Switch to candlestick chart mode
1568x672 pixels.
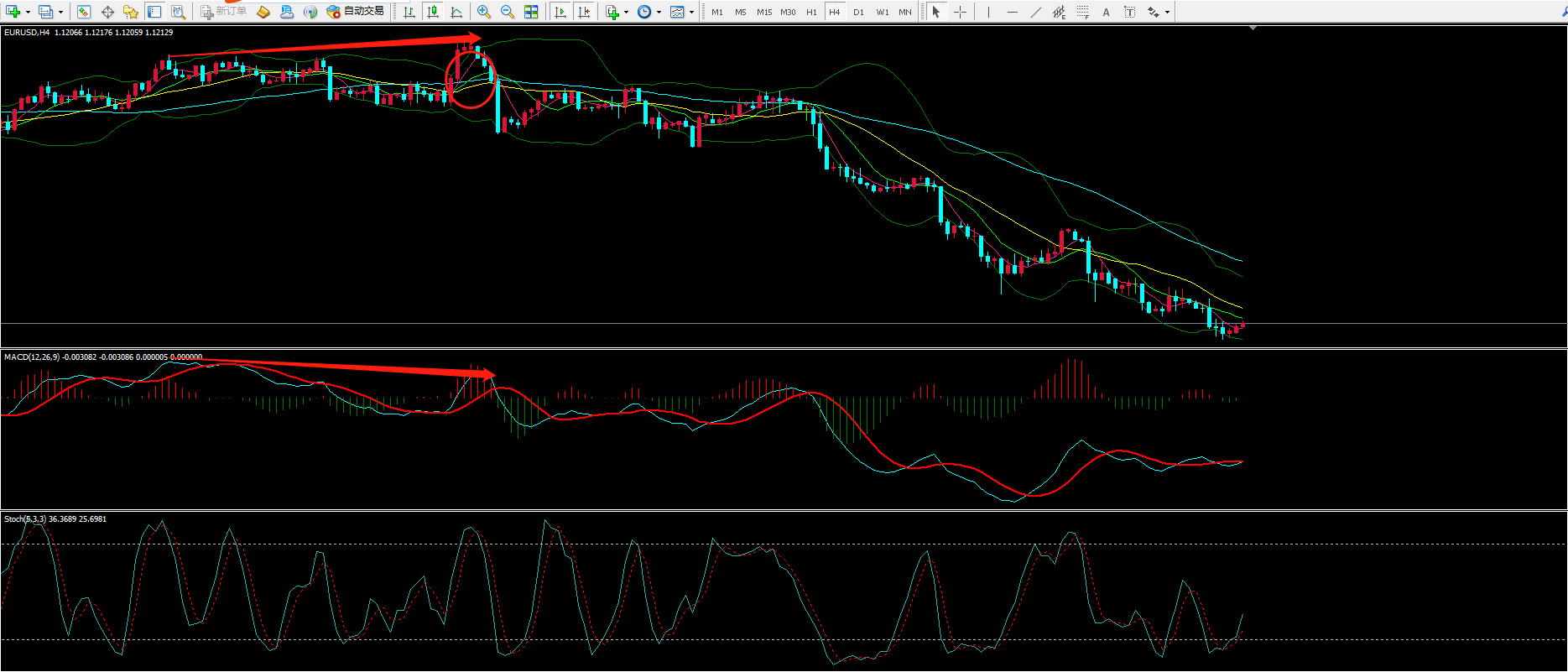tap(433, 12)
